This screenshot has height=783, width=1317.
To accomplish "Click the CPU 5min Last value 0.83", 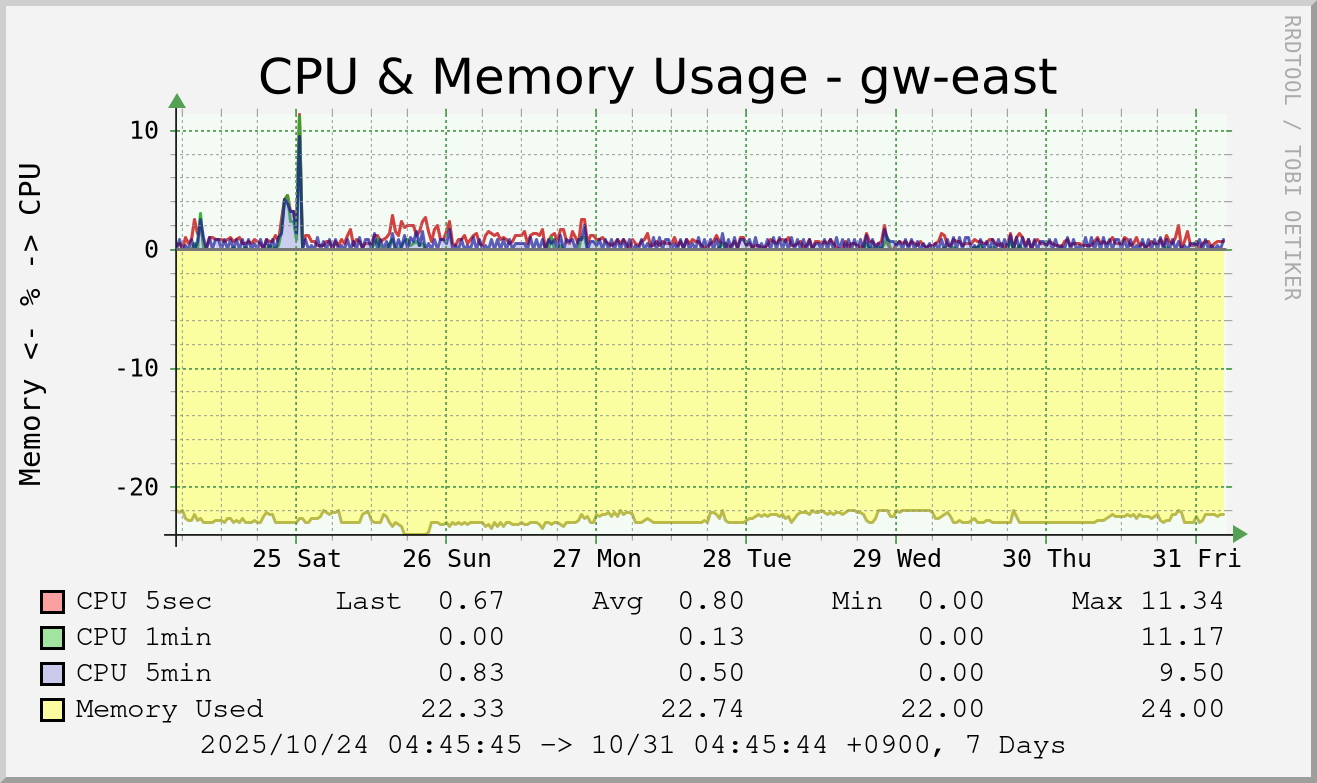I will 471,674.
